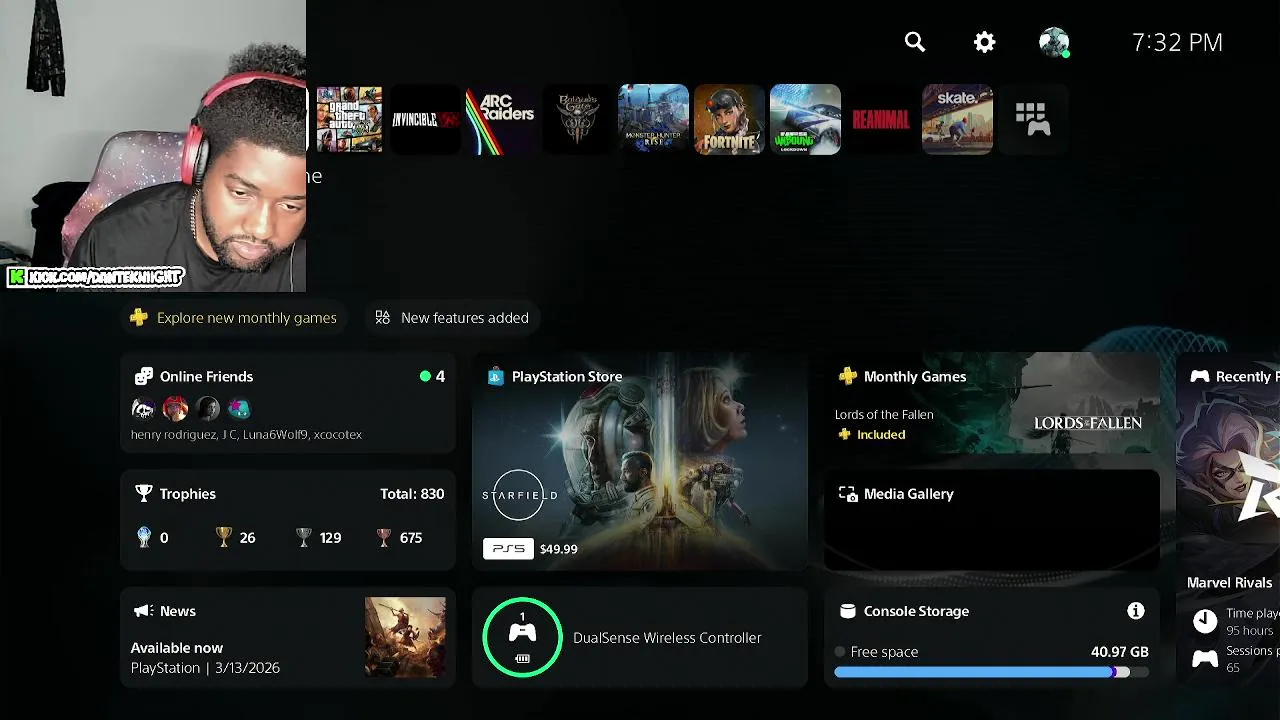Open the Monthly Games Lords of the Fallen card
The width and height of the screenshot is (1280, 720).
992,404
